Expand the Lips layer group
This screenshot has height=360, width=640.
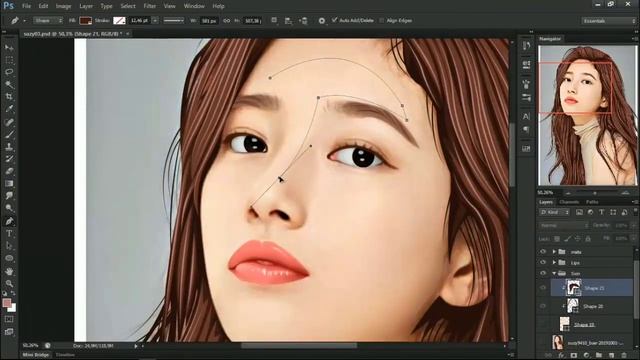(x=554, y=262)
